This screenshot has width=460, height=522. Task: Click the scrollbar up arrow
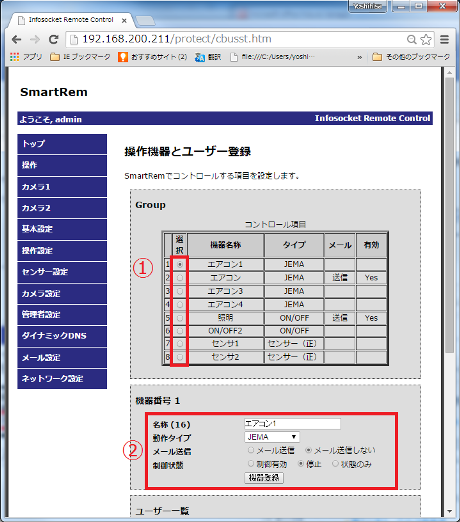(449, 73)
